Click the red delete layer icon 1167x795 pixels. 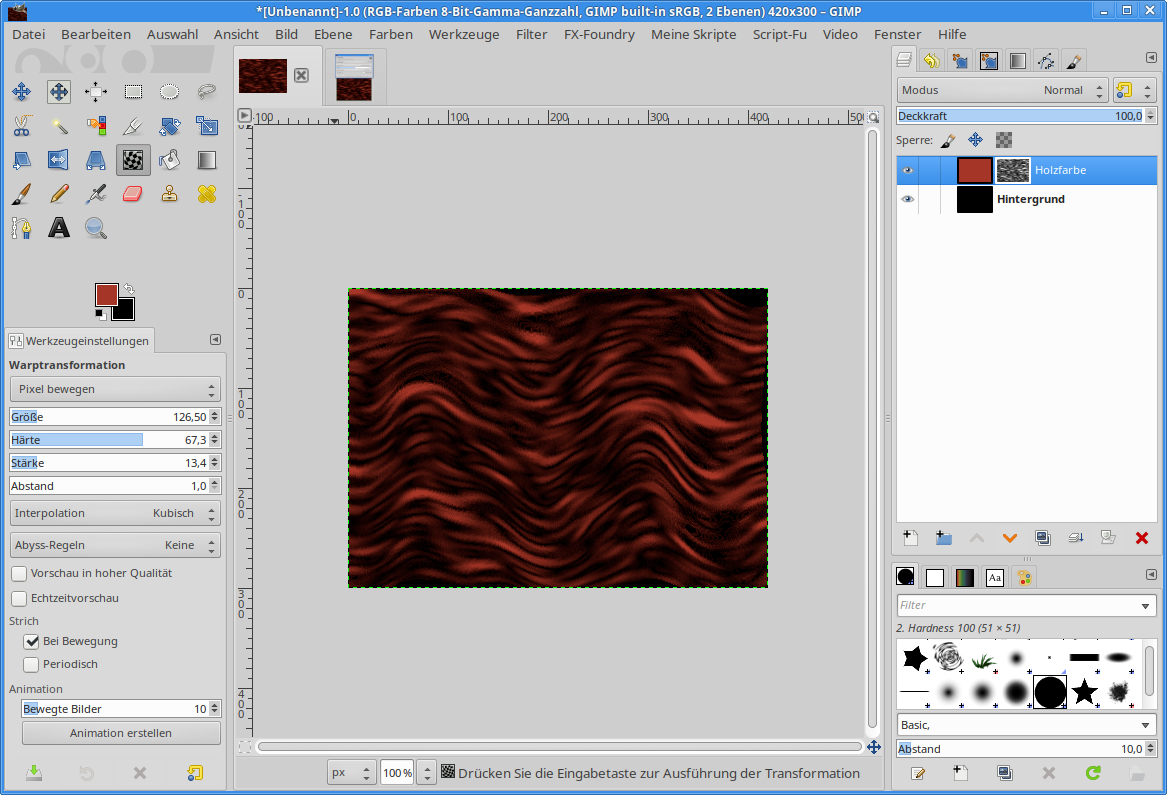click(x=1141, y=538)
